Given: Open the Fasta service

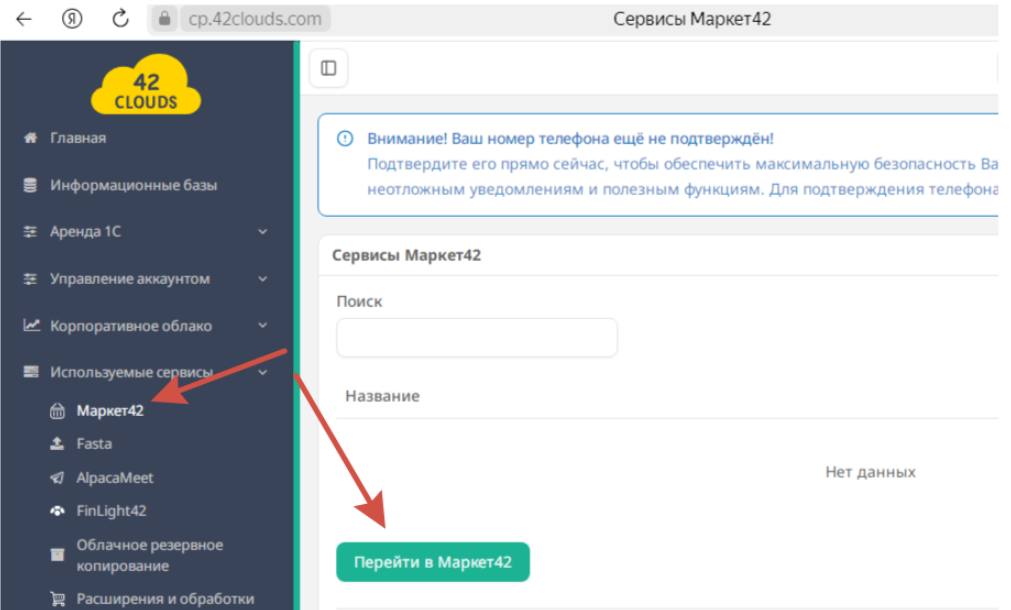Looking at the screenshot, I should 94,444.
